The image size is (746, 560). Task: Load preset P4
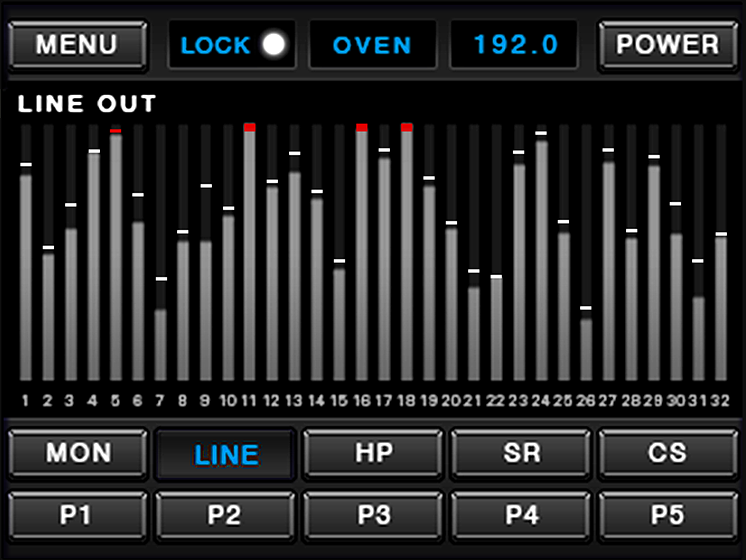[x=521, y=515]
